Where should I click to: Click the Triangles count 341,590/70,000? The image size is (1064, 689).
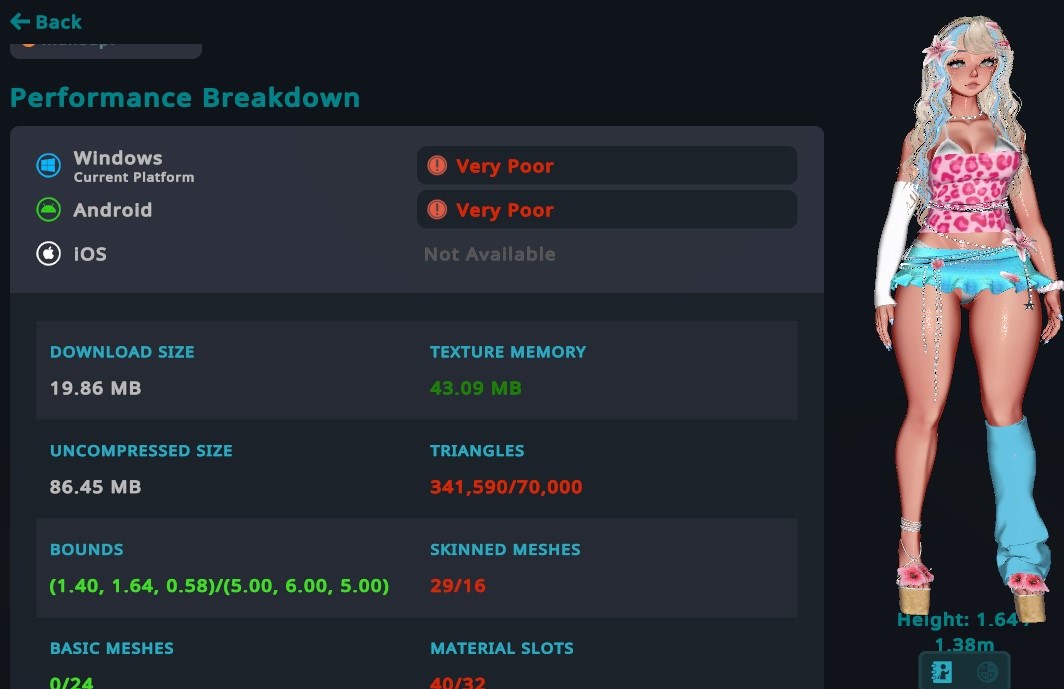506,487
